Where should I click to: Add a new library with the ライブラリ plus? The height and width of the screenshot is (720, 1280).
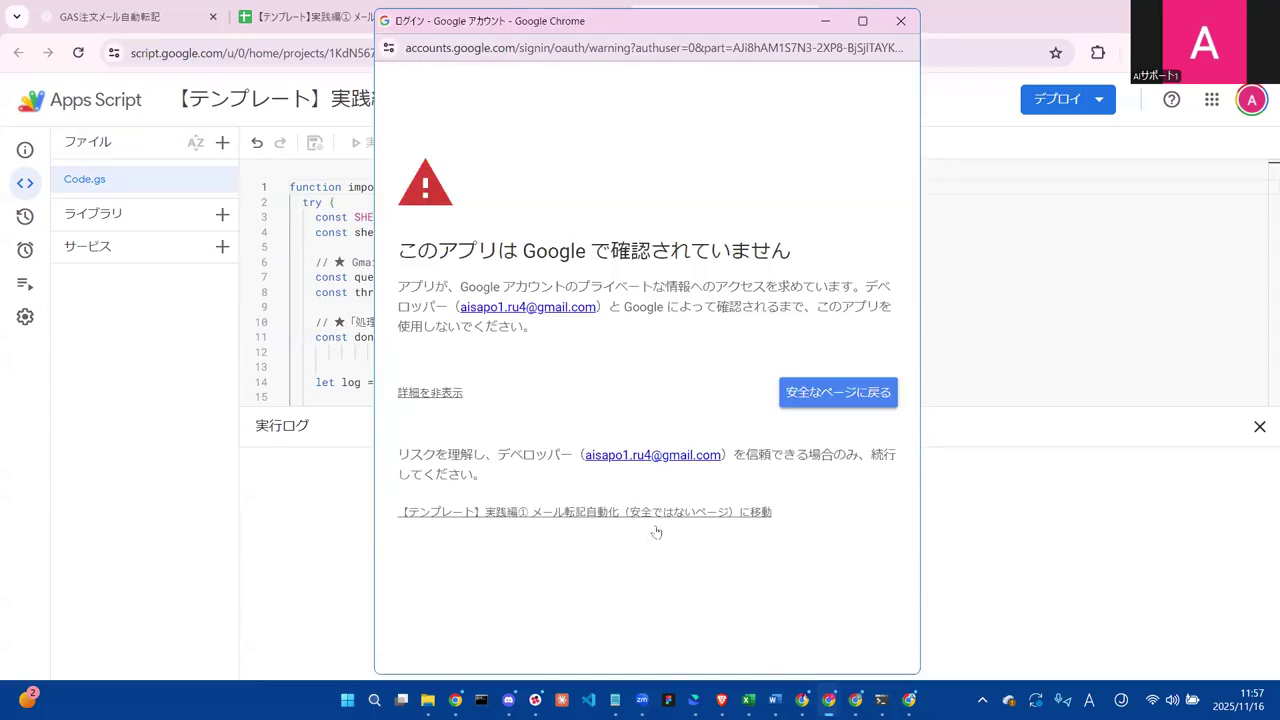pyautogui.click(x=222, y=213)
